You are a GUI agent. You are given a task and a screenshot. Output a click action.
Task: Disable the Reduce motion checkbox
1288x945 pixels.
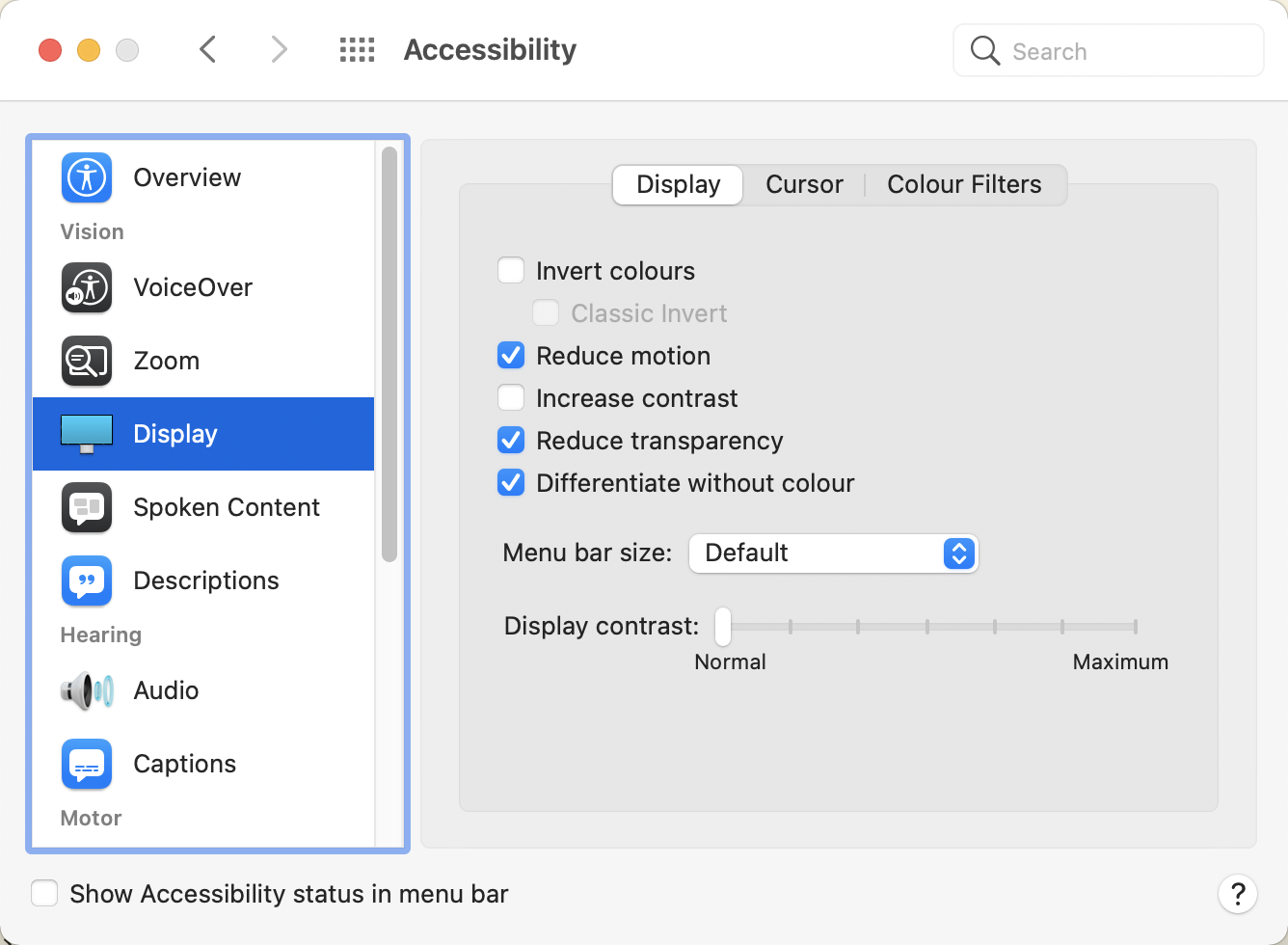click(511, 356)
